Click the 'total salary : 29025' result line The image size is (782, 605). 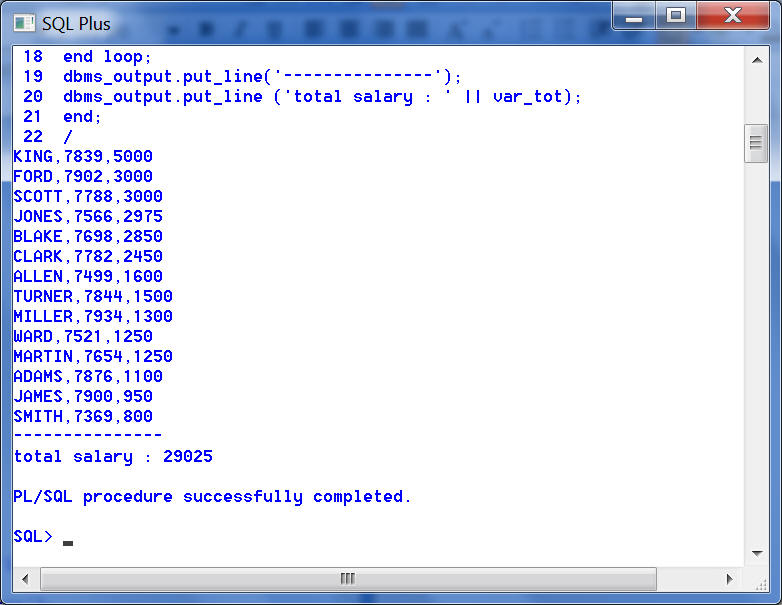pos(113,456)
